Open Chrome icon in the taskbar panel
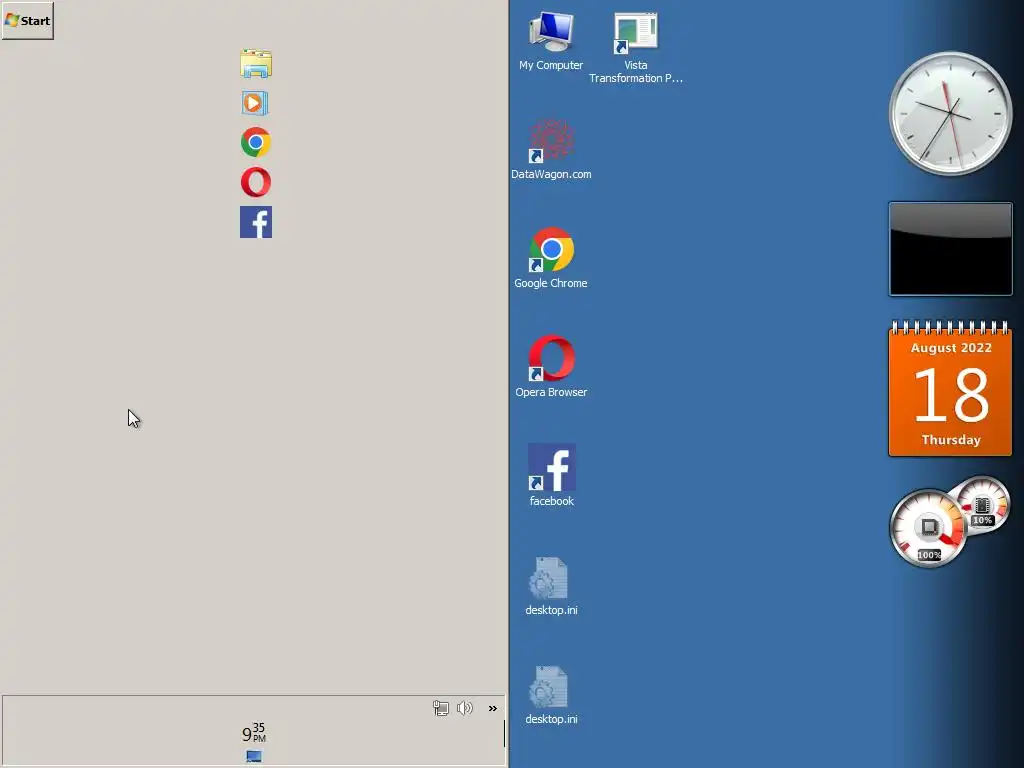Viewport: 1024px width, 768px height. click(x=256, y=142)
